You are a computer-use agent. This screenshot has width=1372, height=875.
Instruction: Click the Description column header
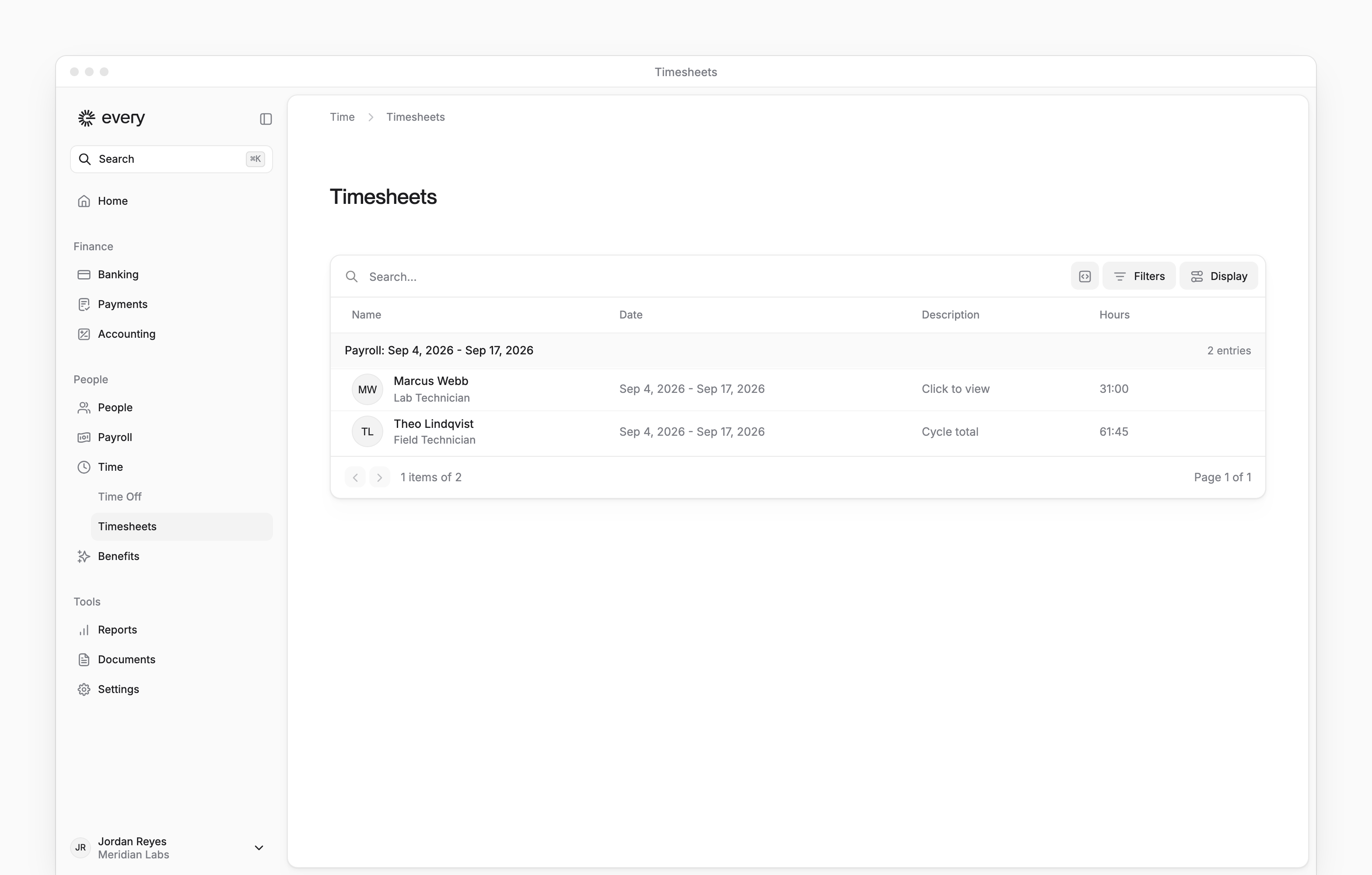coord(950,315)
